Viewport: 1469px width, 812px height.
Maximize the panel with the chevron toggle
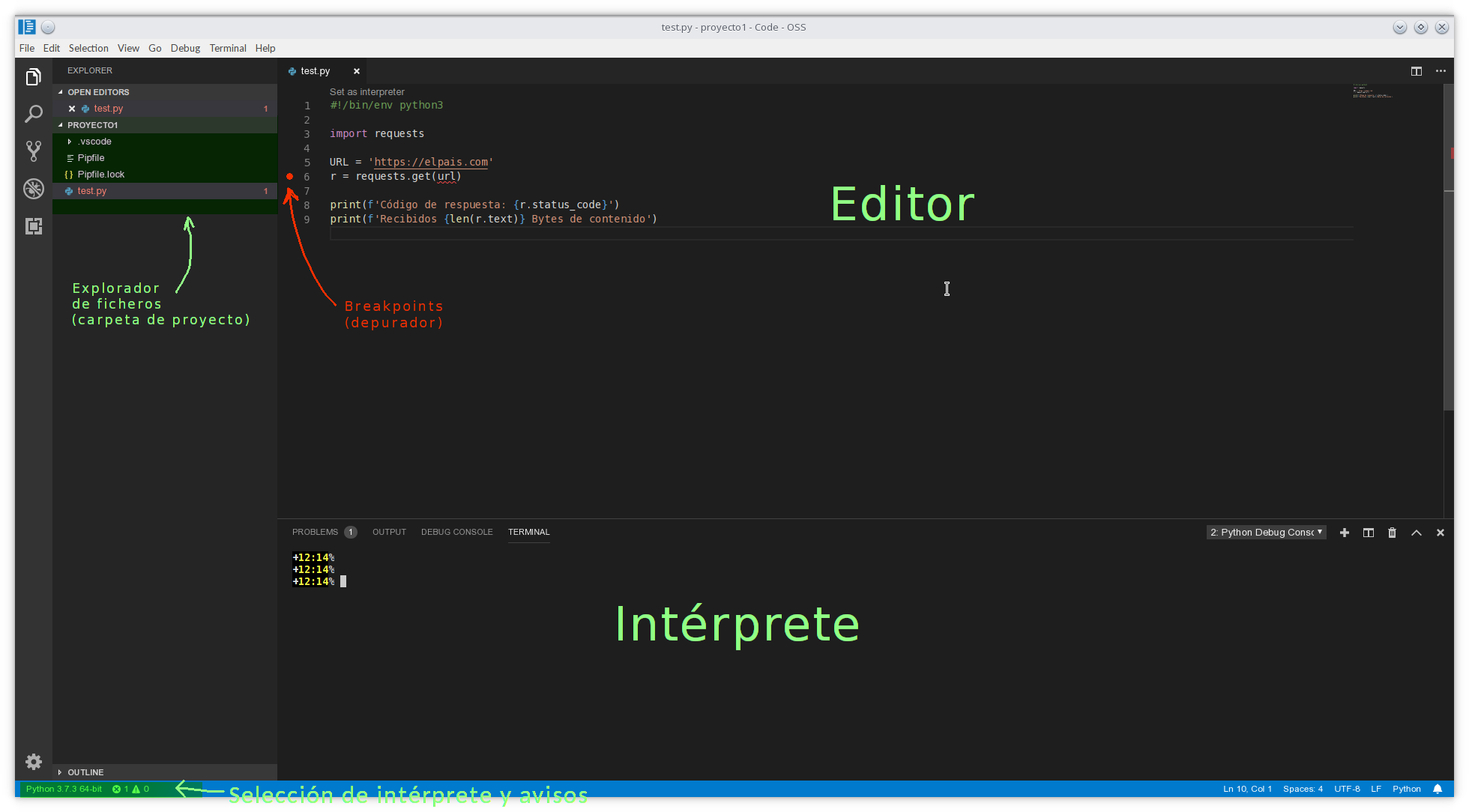(1417, 532)
